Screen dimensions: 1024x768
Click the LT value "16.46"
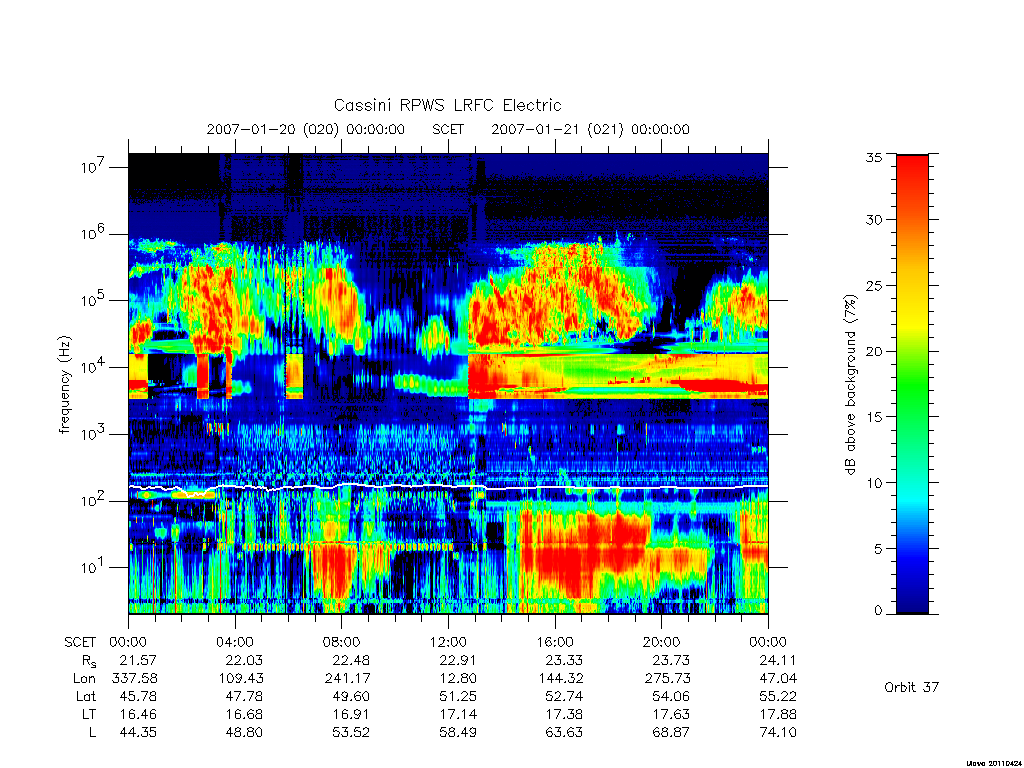click(138, 714)
